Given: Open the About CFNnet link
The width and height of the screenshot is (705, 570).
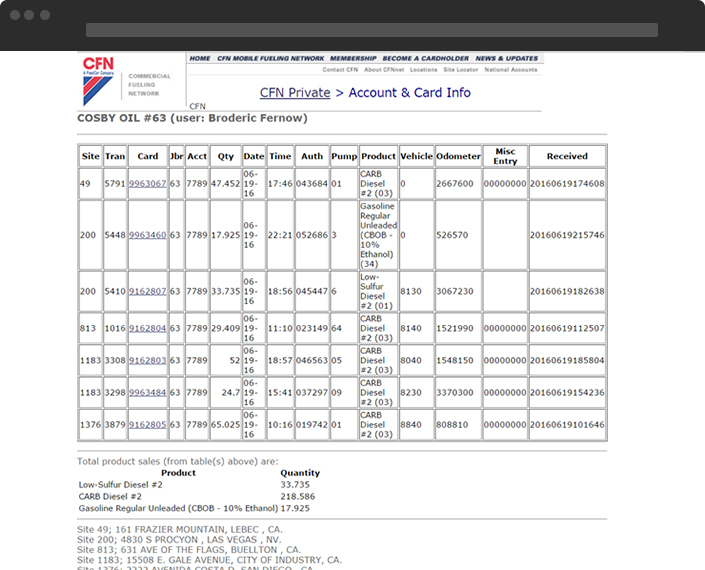Looking at the screenshot, I should click(x=384, y=70).
